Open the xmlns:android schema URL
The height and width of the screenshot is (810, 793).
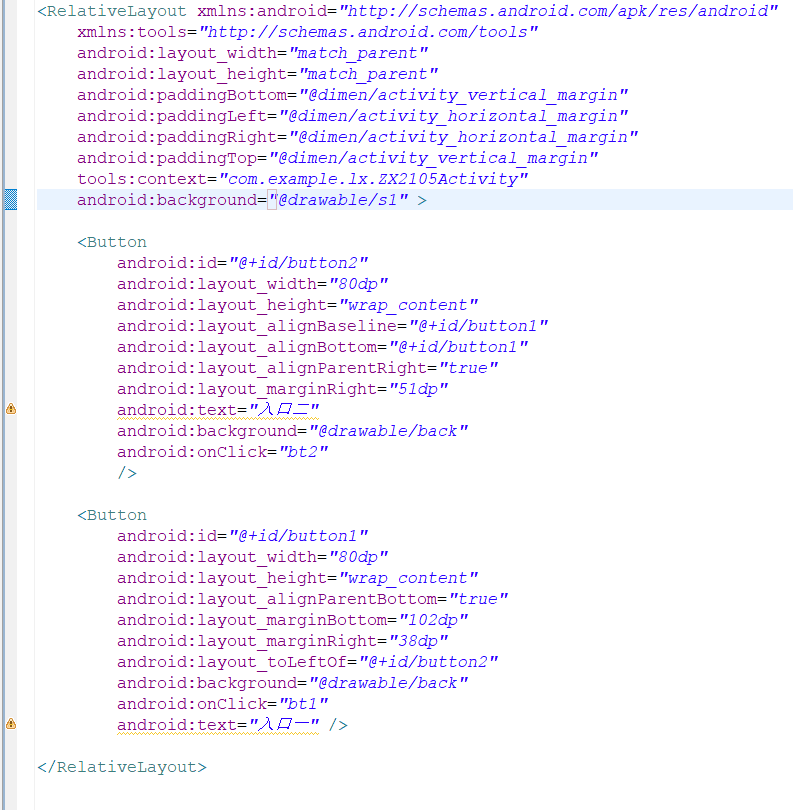558,11
